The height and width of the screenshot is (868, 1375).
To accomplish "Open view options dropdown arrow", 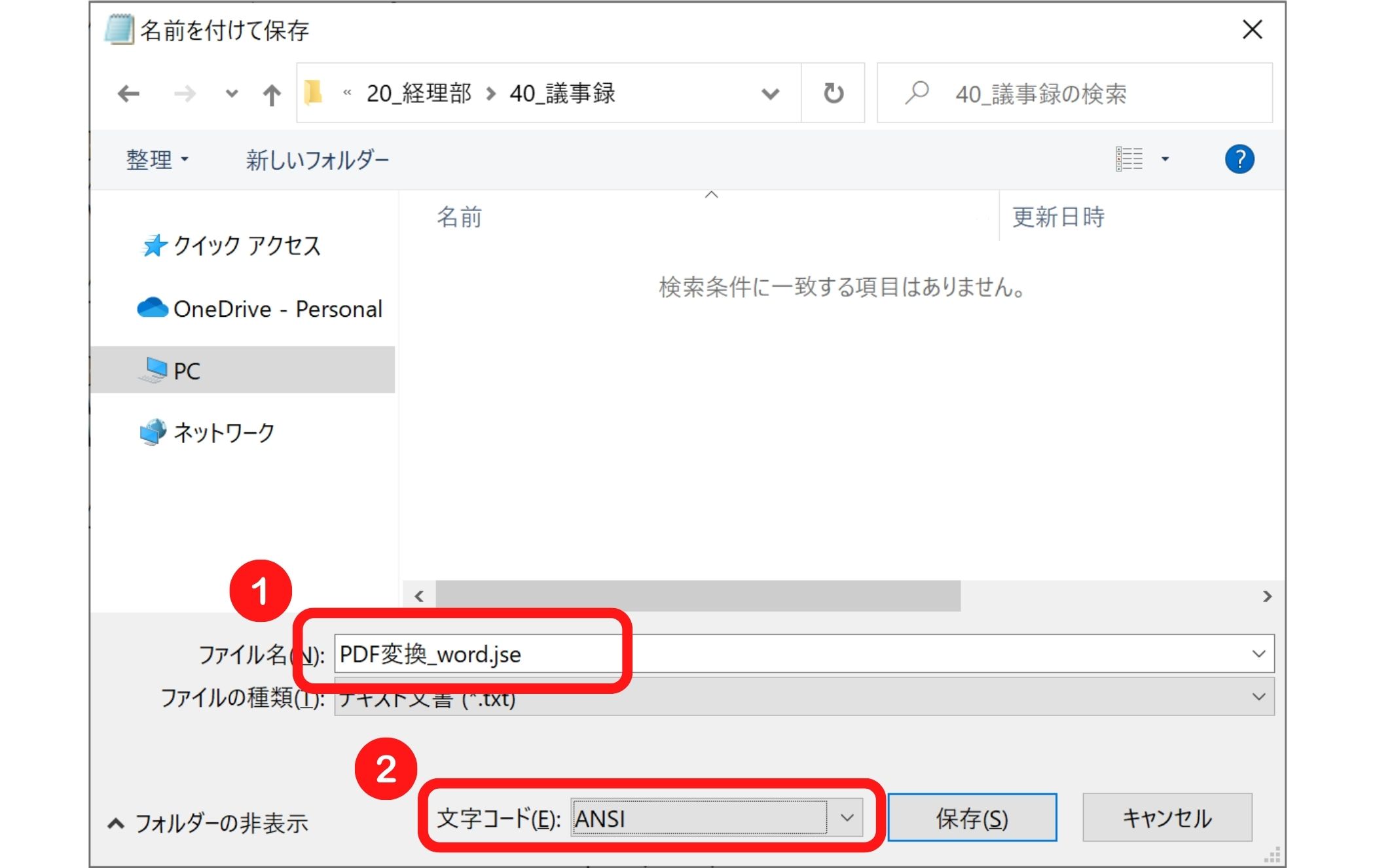I will click(1165, 158).
